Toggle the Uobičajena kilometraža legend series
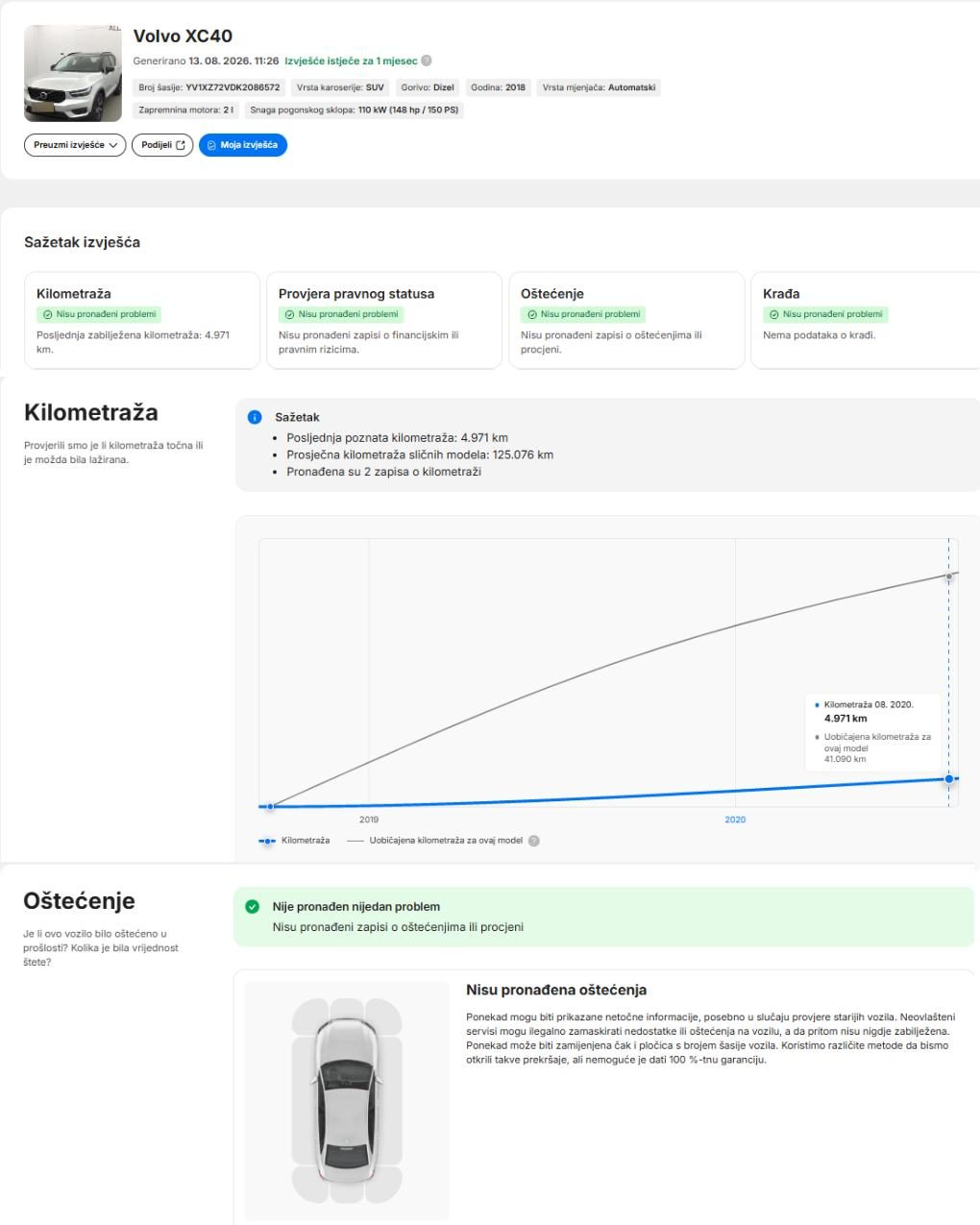The image size is (980, 1225). 435,841
